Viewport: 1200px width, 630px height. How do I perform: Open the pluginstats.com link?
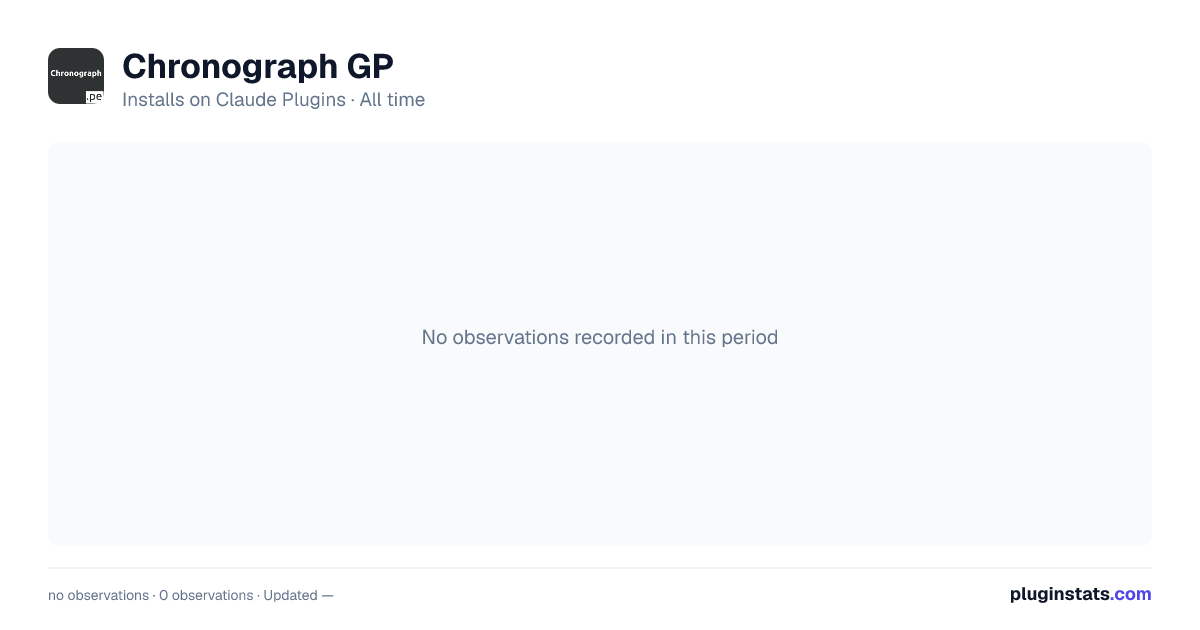(x=1081, y=594)
